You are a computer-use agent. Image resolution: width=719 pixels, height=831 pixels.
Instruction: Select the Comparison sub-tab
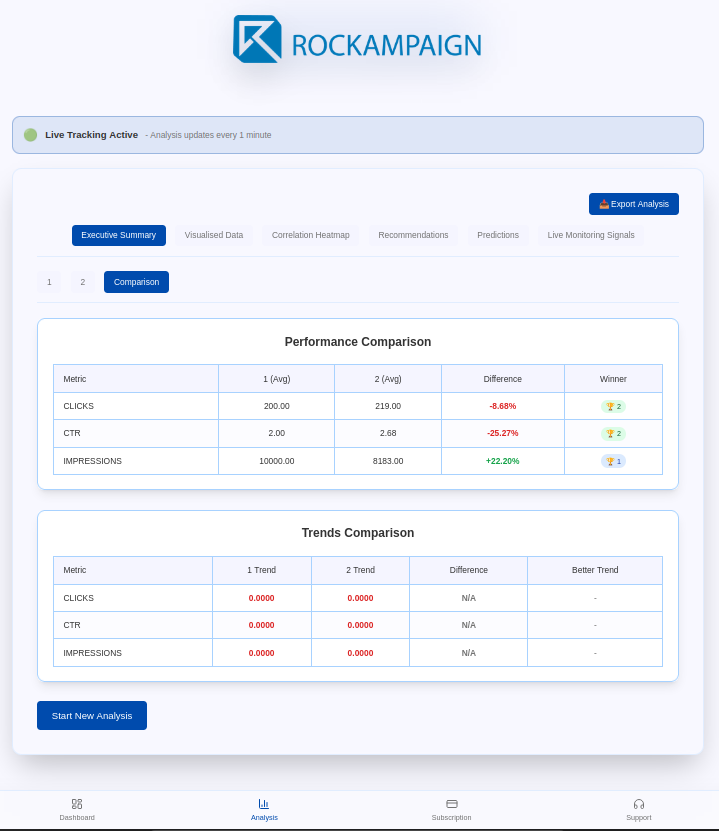tap(136, 282)
